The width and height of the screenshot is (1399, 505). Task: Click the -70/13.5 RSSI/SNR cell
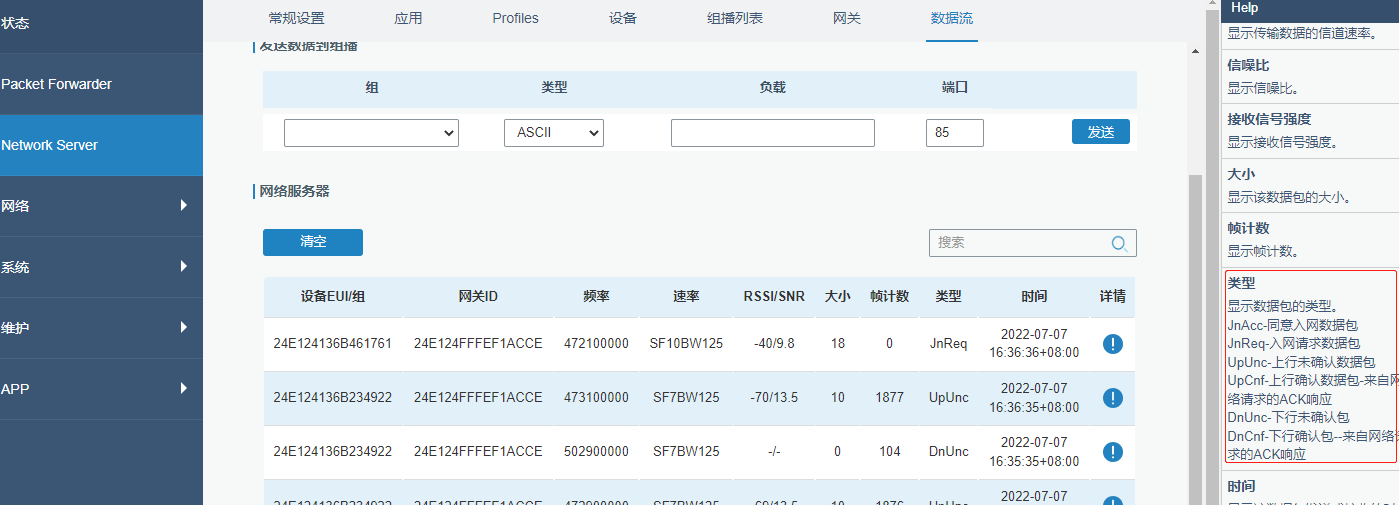coord(774,398)
